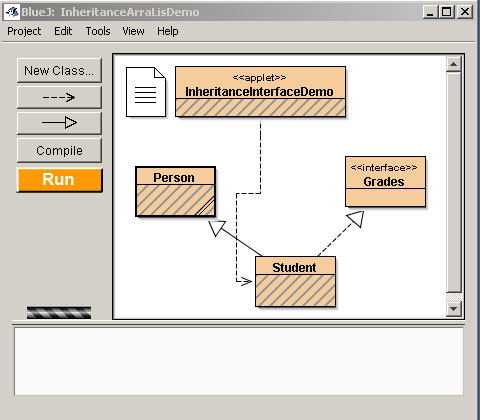Click the diagram scrollbar down arrow
Screen dimensions: 480x420
pyautogui.click(x=454, y=309)
